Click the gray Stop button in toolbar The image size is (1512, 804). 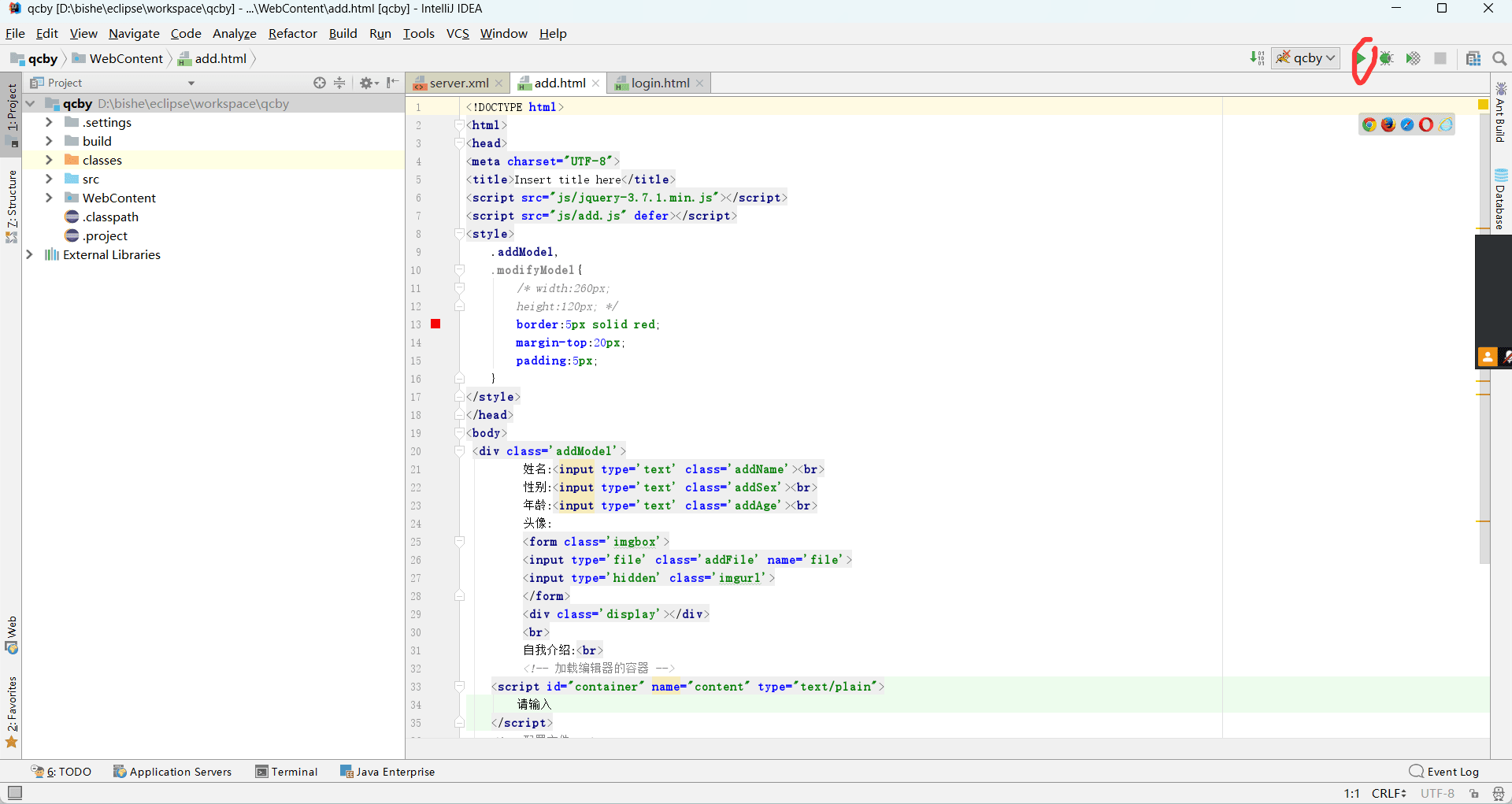1440,58
